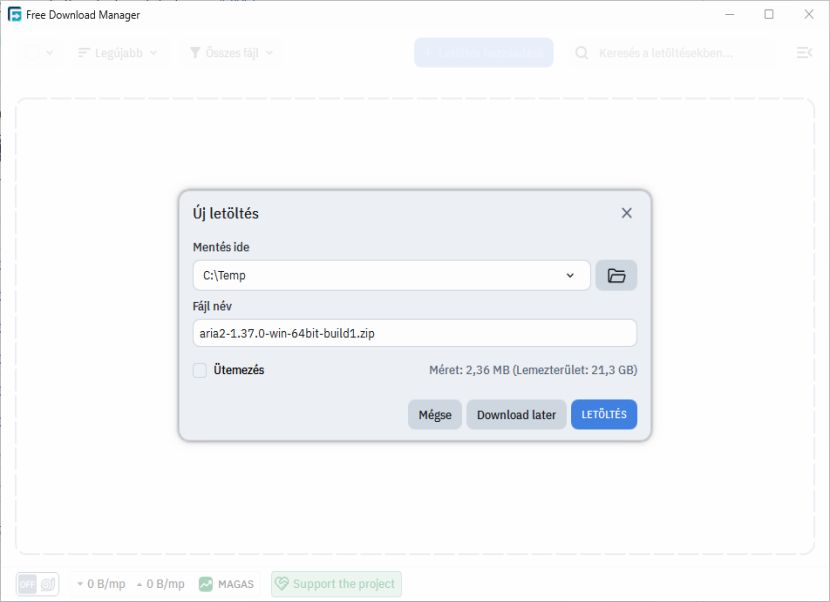Click the LETÖLTÉS button

click(x=603, y=415)
